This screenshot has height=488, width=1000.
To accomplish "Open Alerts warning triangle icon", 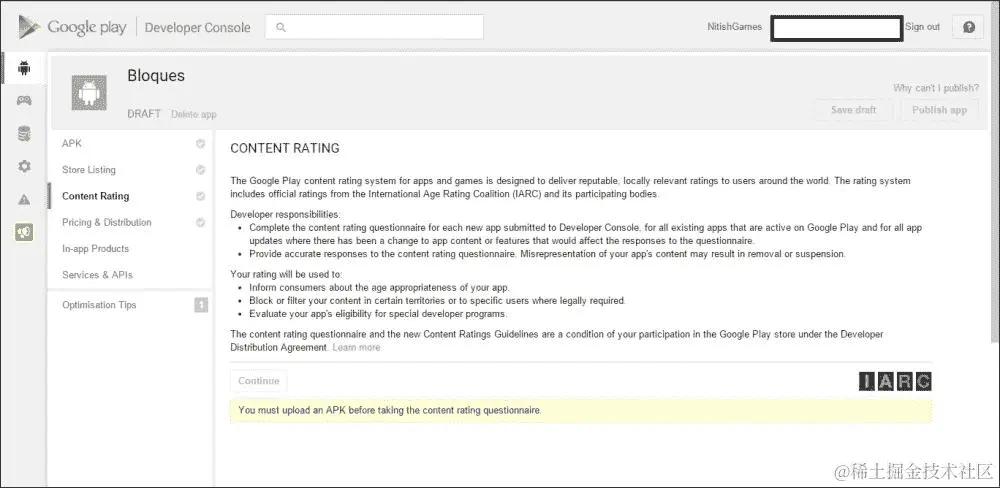I will [x=24, y=200].
